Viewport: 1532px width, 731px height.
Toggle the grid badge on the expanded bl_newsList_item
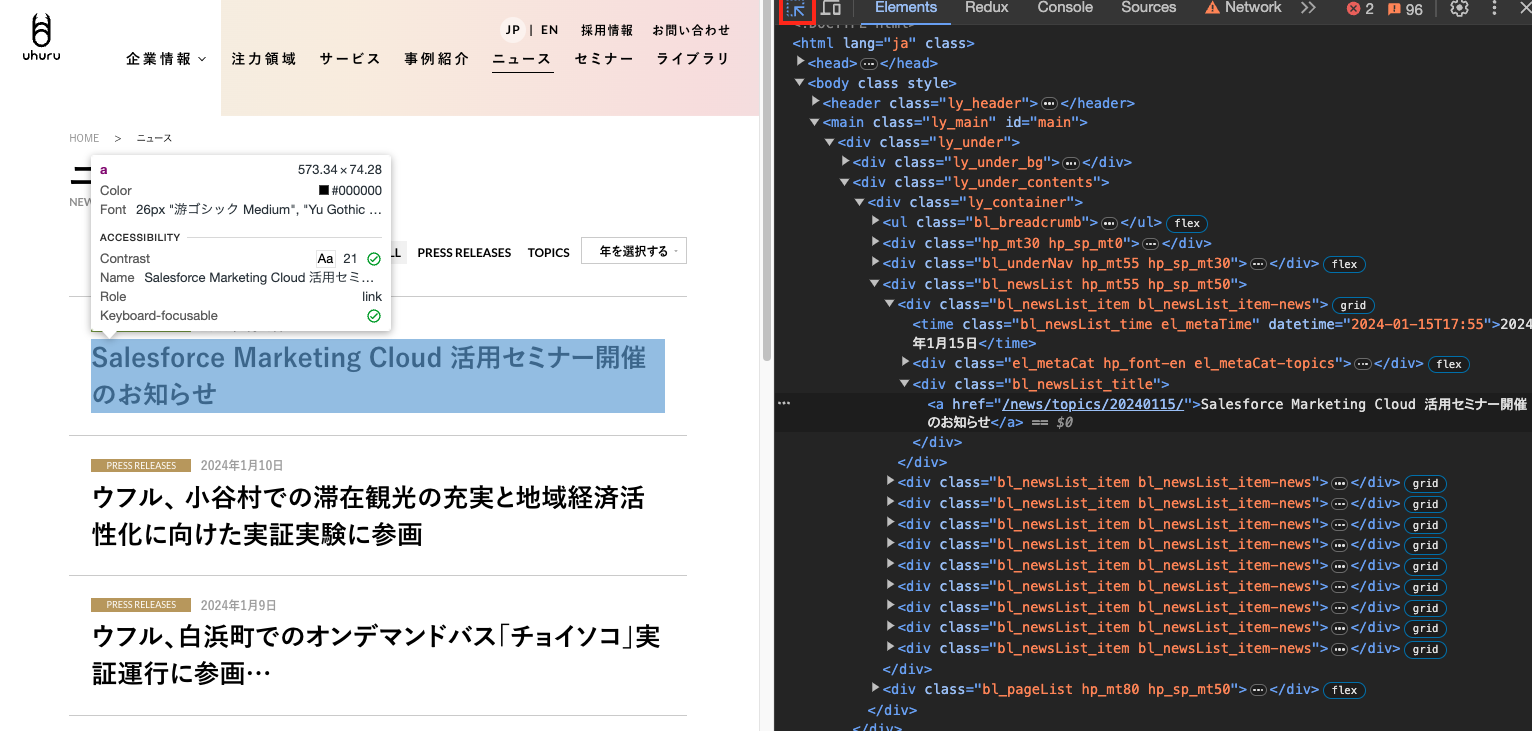1354,305
